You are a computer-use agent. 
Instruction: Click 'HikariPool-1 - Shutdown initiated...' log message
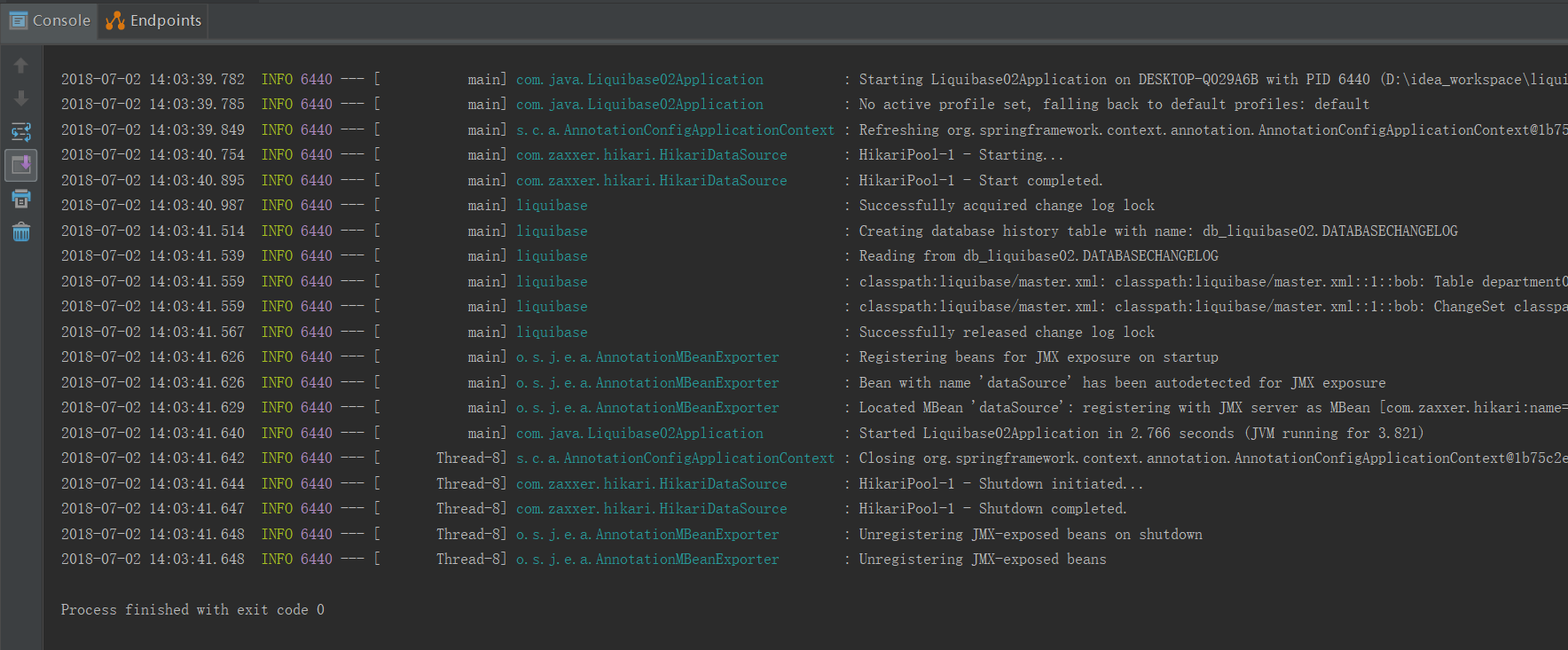pyautogui.click(x=1000, y=484)
